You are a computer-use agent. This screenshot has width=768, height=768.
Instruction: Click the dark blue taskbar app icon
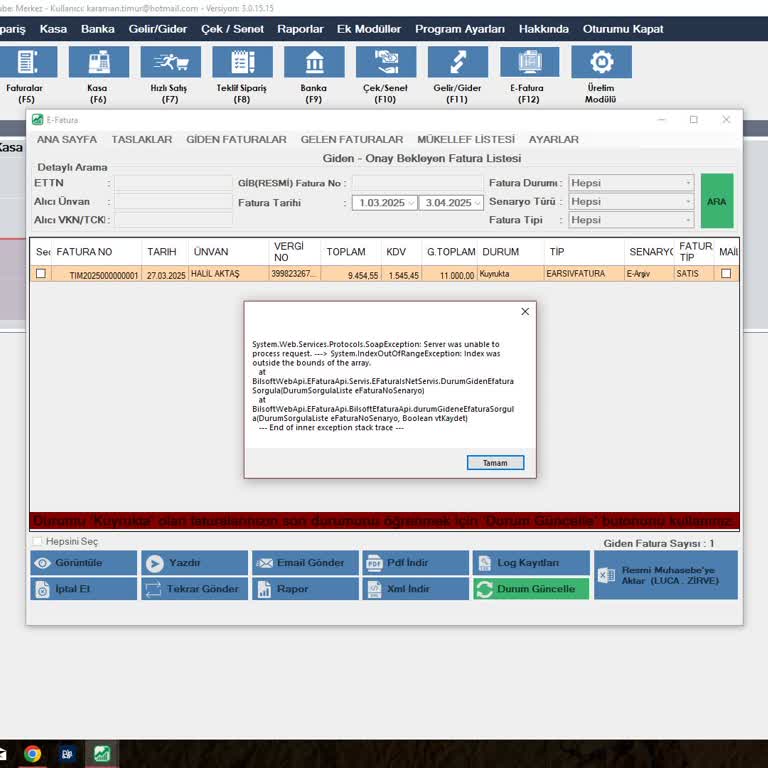coord(67,753)
